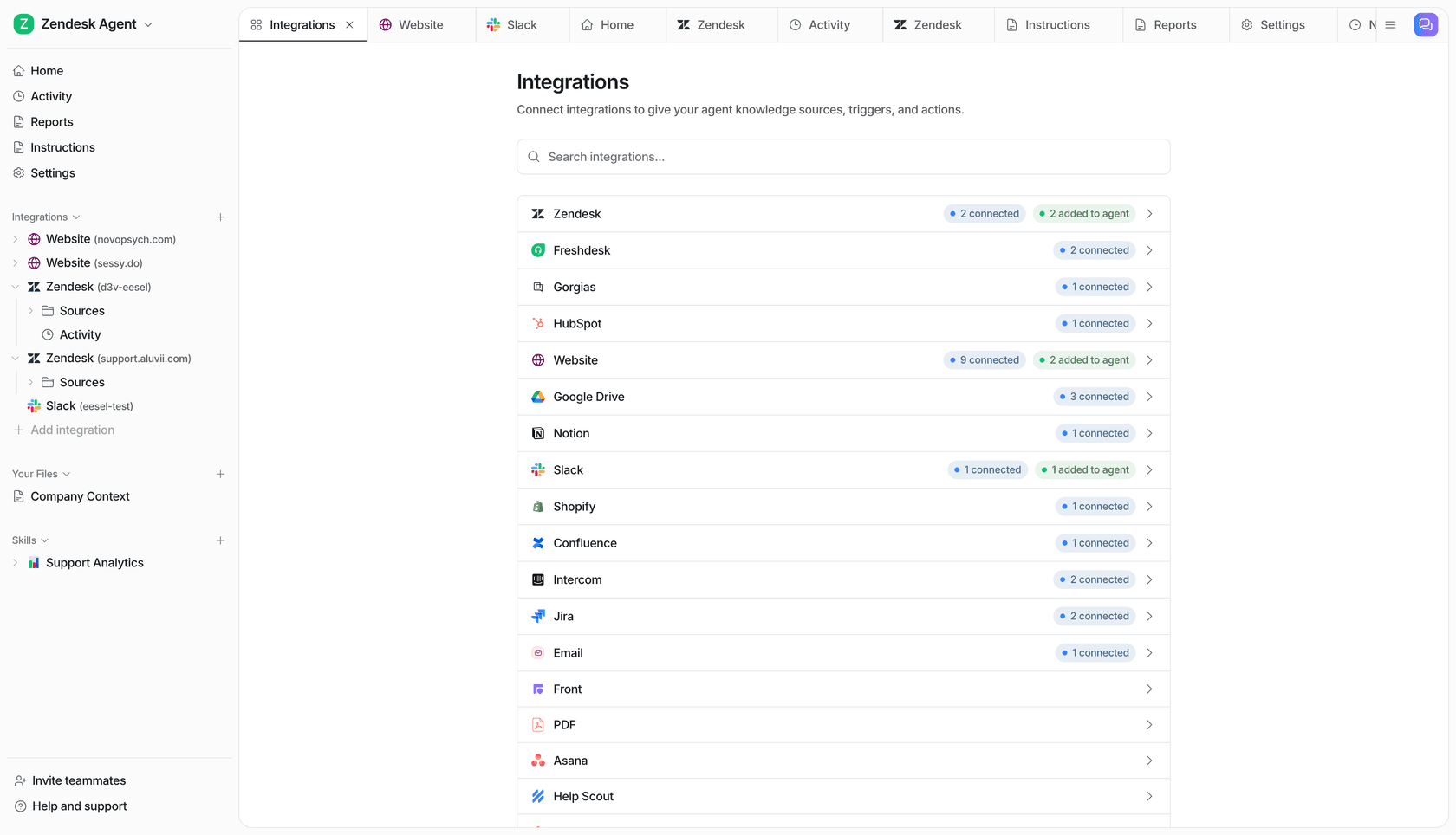
Task: Click the search magnifier icon
Action: [534, 157]
